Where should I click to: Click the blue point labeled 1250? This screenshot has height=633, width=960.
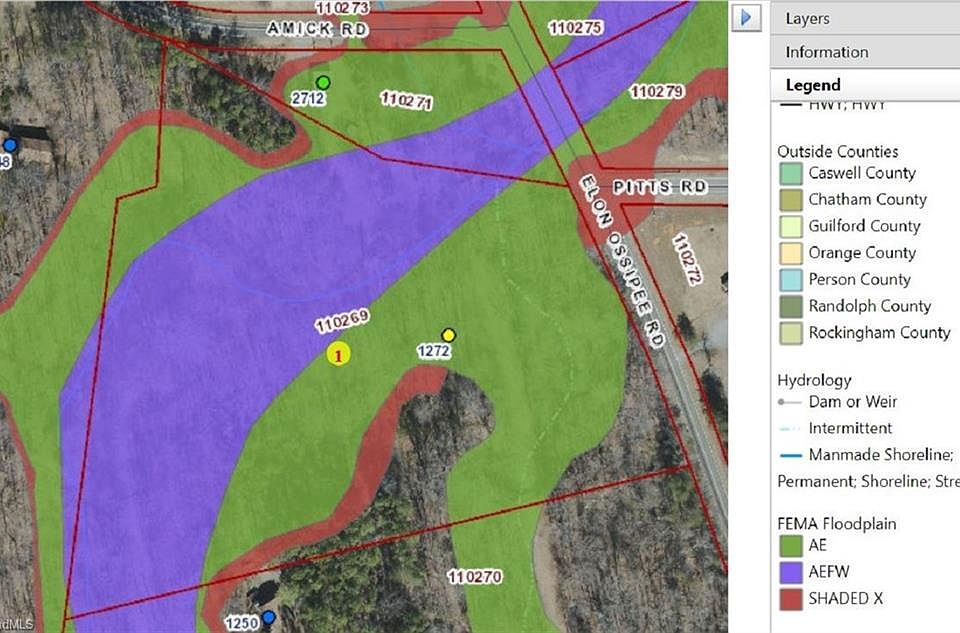[269, 618]
